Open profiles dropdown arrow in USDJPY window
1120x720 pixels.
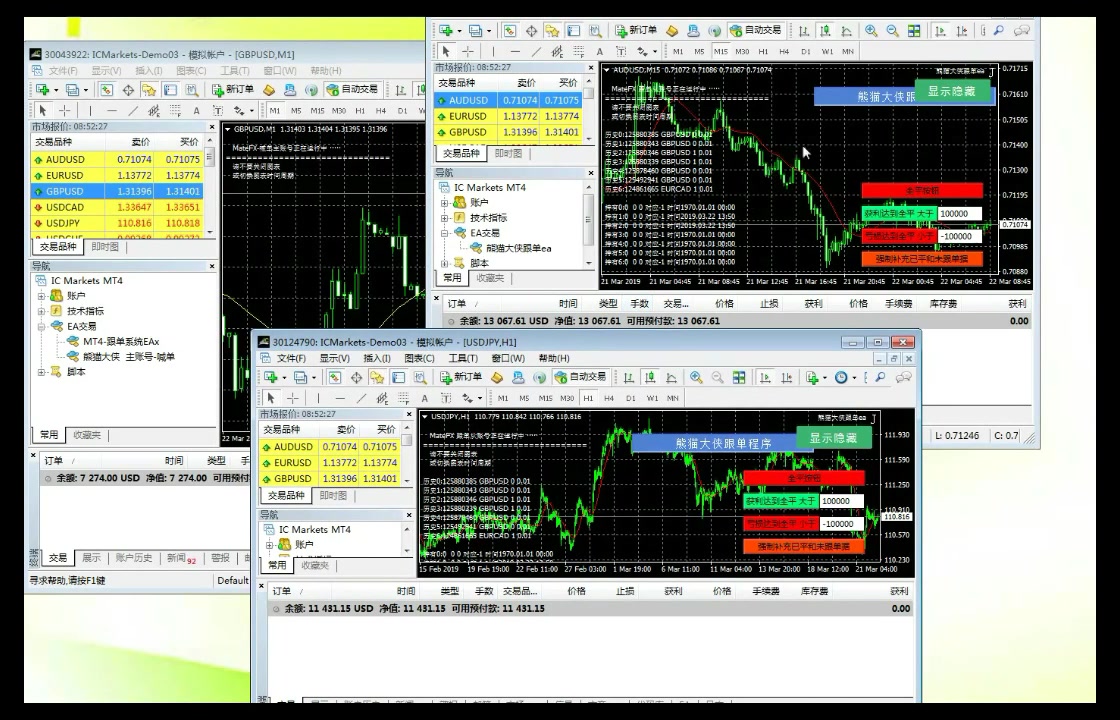[314, 377]
